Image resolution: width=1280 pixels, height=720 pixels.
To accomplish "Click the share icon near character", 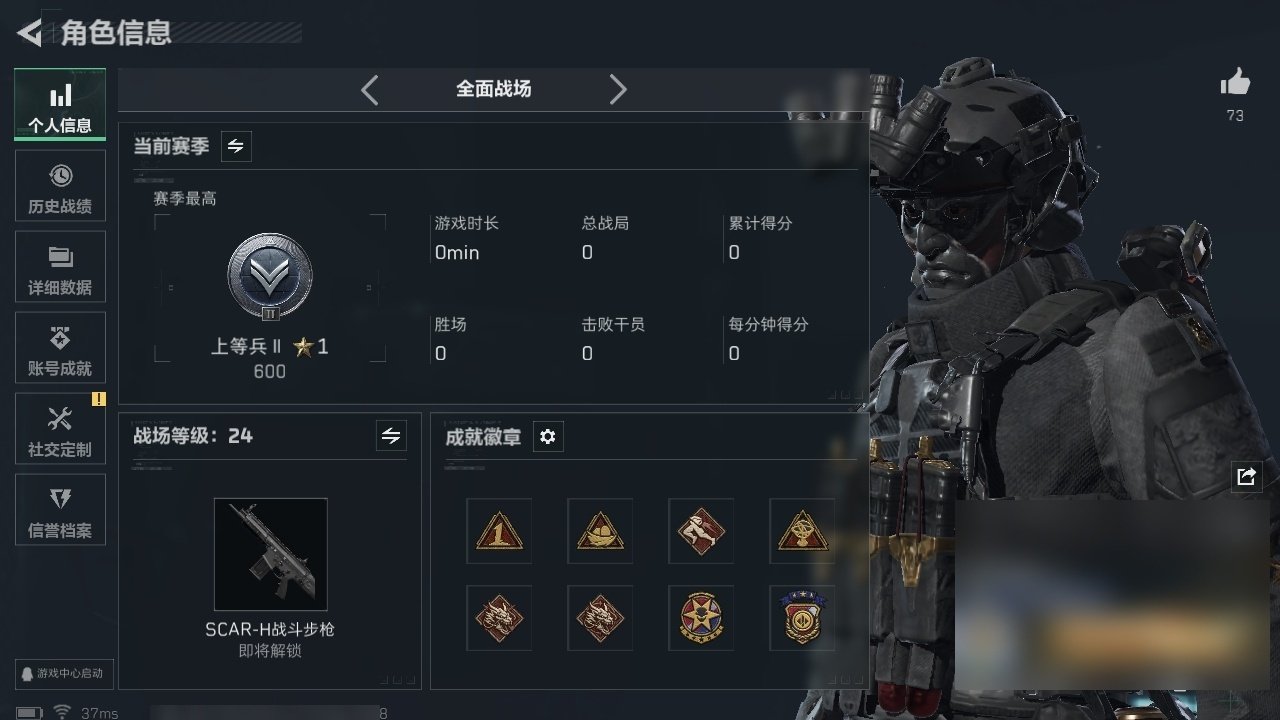I will click(x=1246, y=477).
